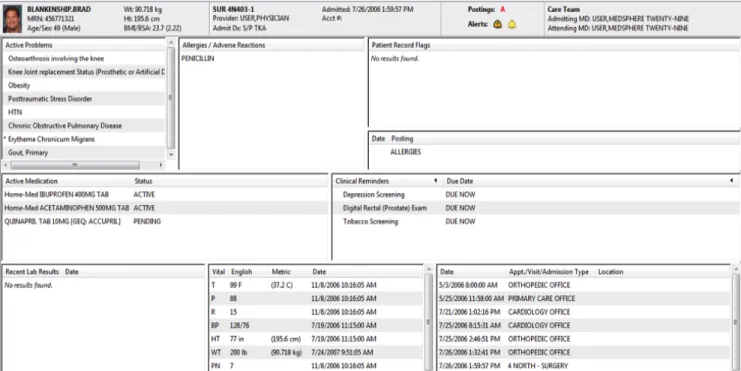
Task: Click vitals panel scrollbar up arrow
Action: coord(429,269)
